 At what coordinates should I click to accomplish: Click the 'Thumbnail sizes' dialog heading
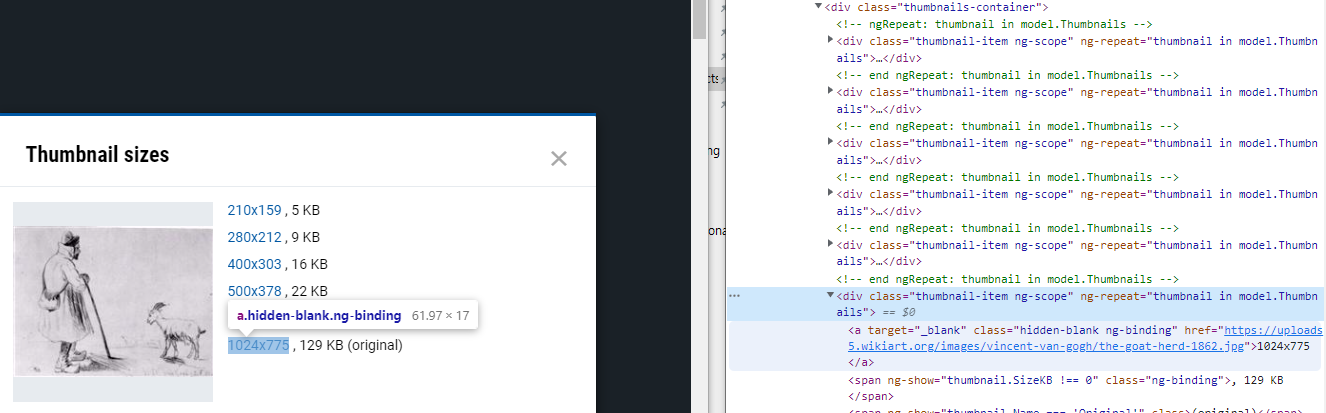point(97,154)
